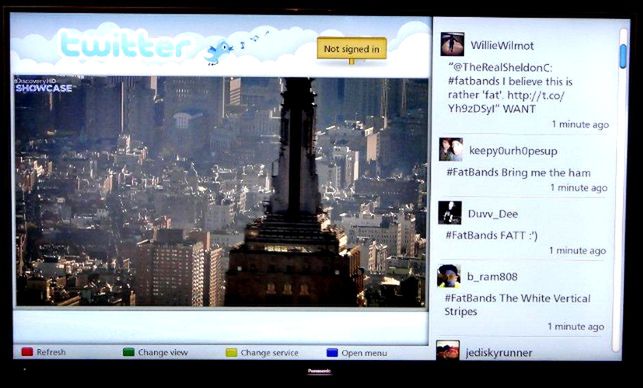
Task: Select the Change view label
Action: (x=163, y=352)
